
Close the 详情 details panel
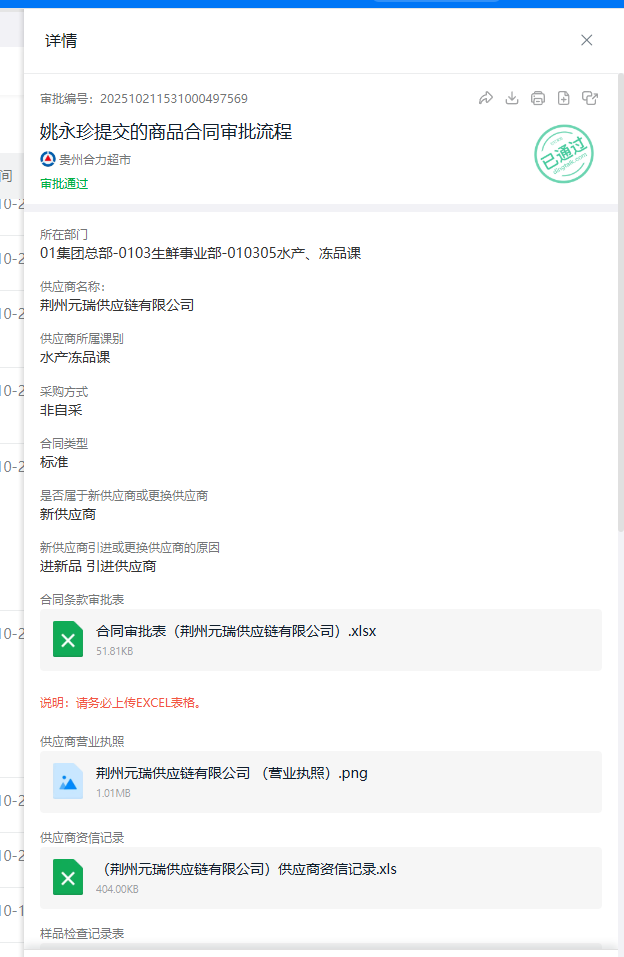[587, 40]
